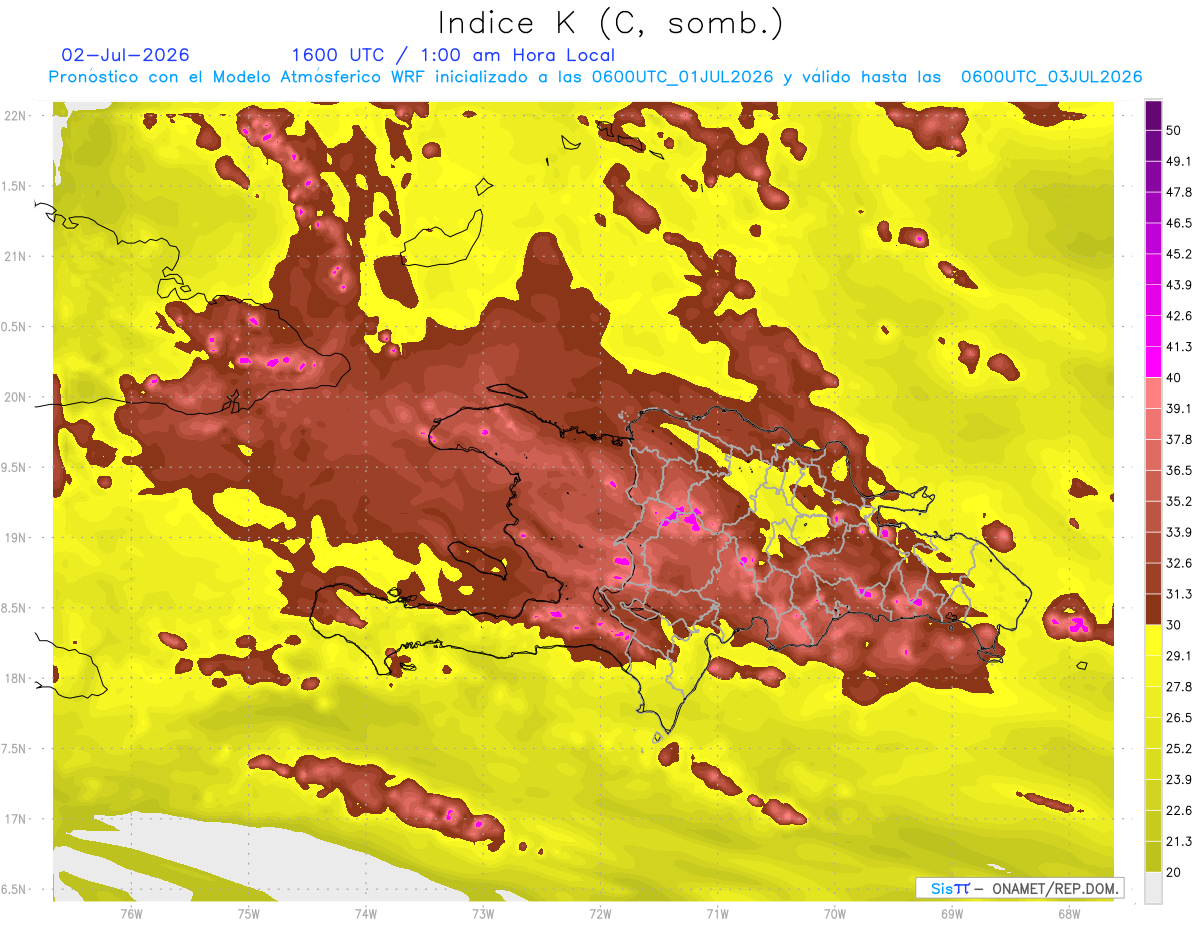Click the '36.5' value on the color scale

pos(1179,470)
